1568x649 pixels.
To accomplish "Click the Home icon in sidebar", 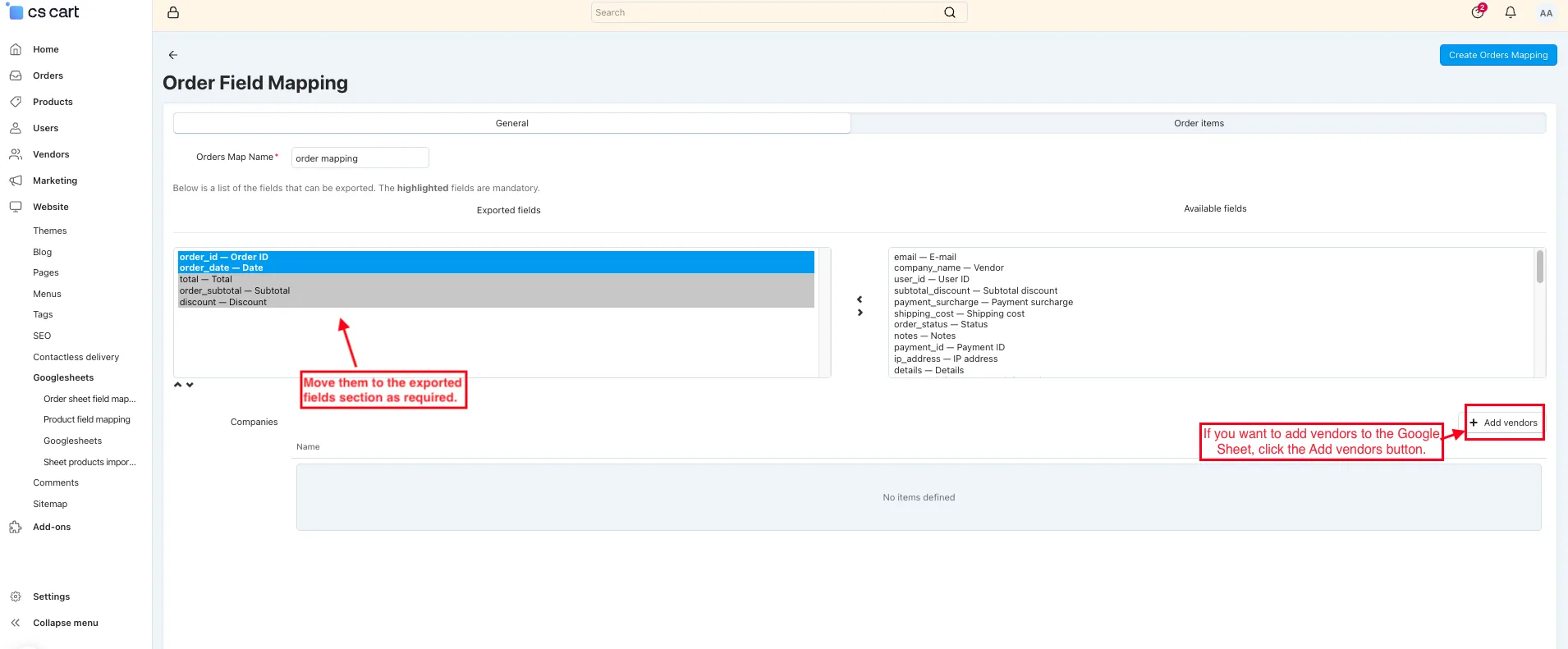I will 16,49.
